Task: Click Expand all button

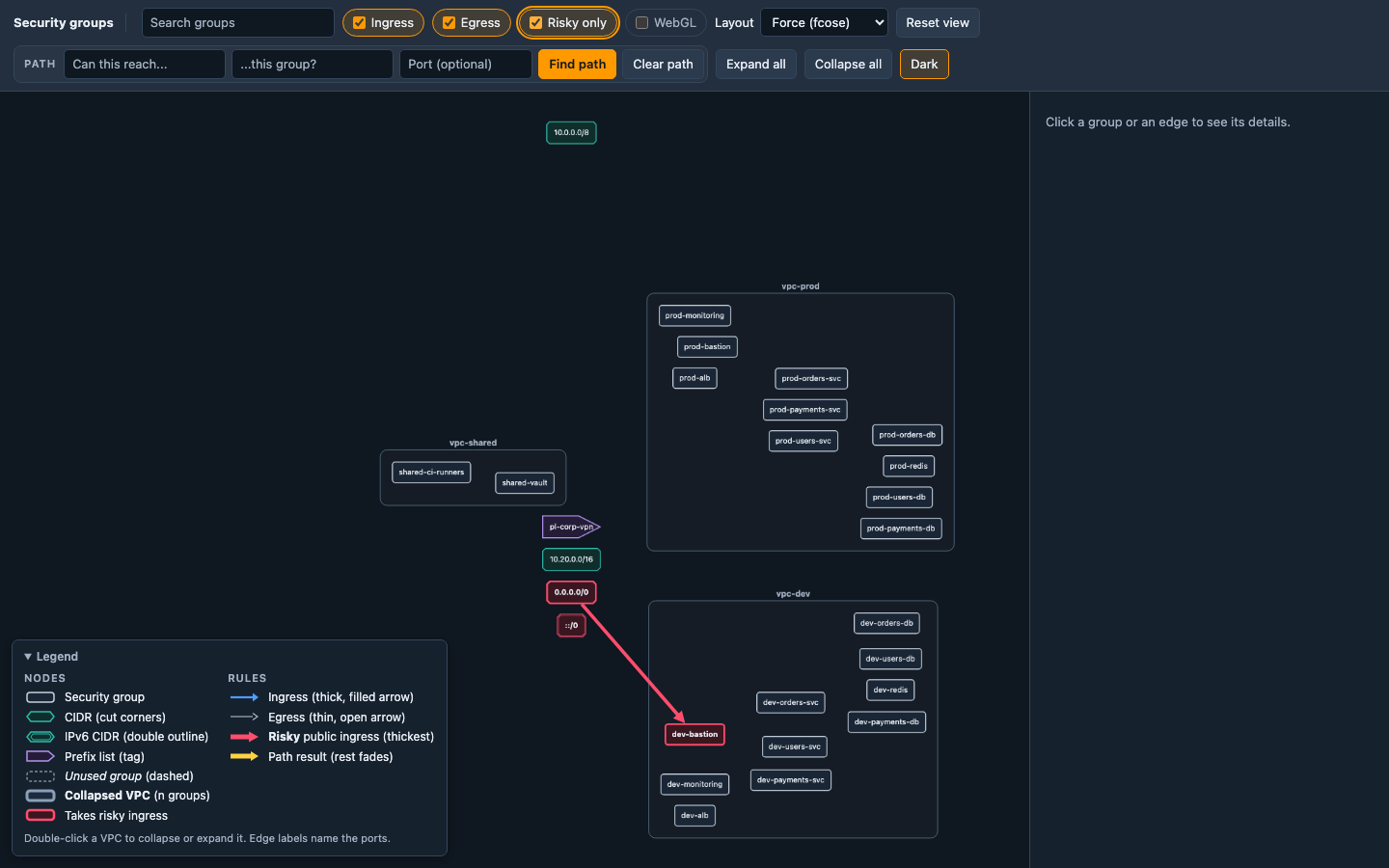Action: click(755, 64)
